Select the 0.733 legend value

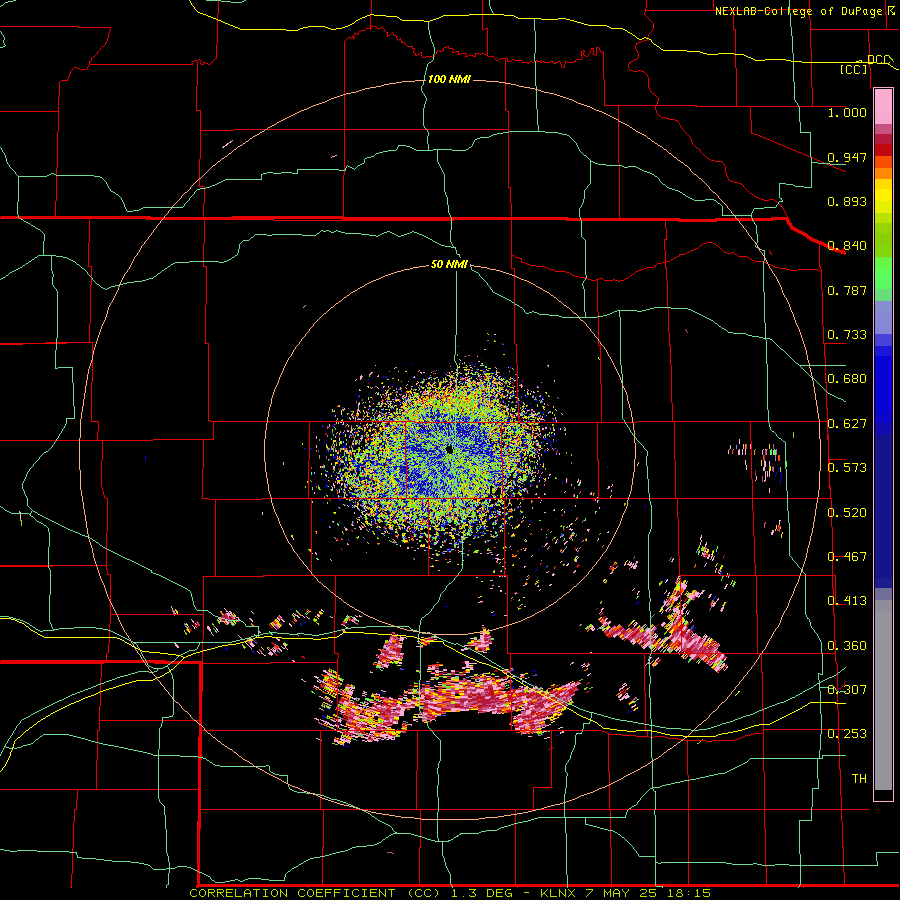847,335
